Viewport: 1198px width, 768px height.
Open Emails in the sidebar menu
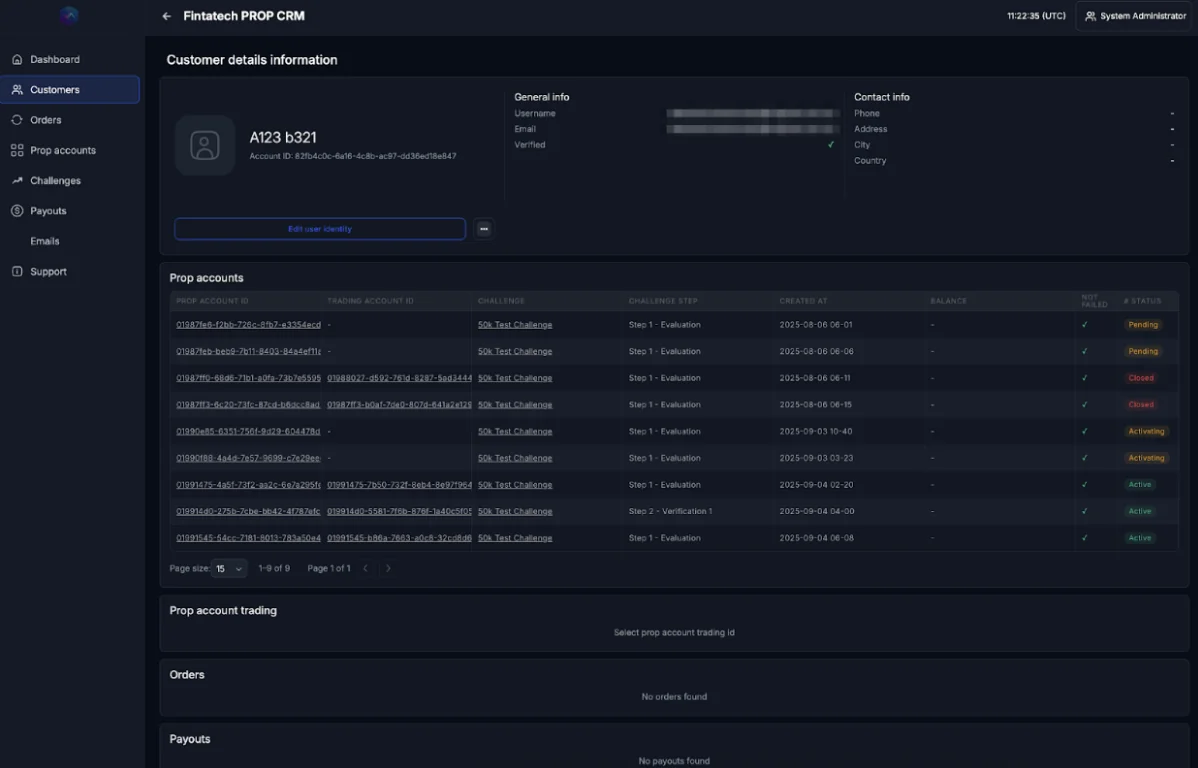click(x=45, y=241)
